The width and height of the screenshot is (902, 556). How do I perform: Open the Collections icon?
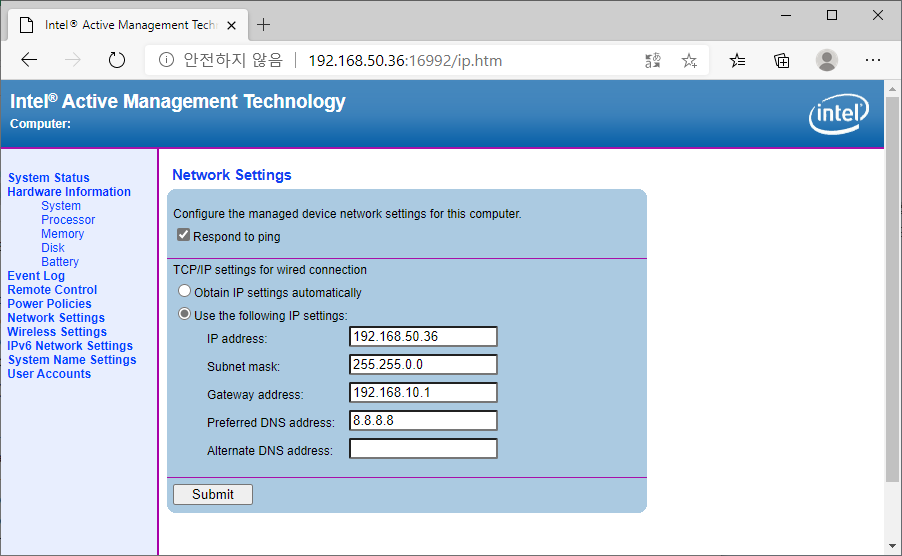click(781, 60)
